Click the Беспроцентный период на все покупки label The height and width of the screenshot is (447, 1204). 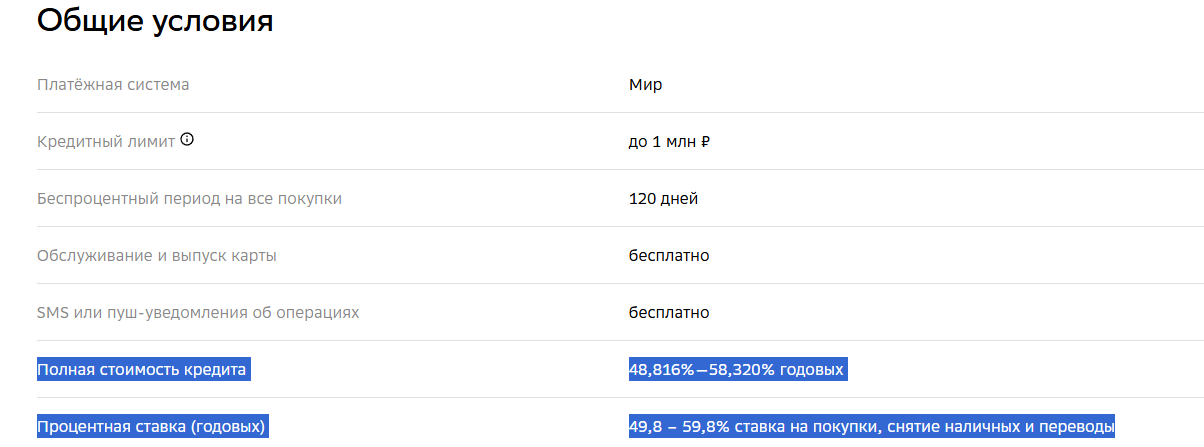pyautogui.click(x=189, y=199)
